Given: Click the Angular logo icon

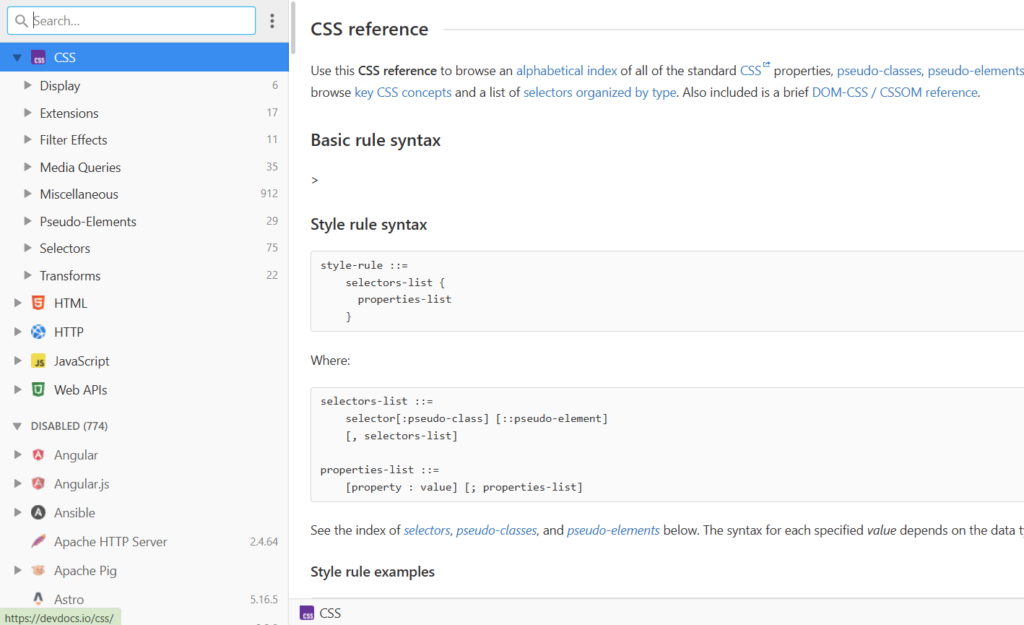Looking at the screenshot, I should pos(38,455).
